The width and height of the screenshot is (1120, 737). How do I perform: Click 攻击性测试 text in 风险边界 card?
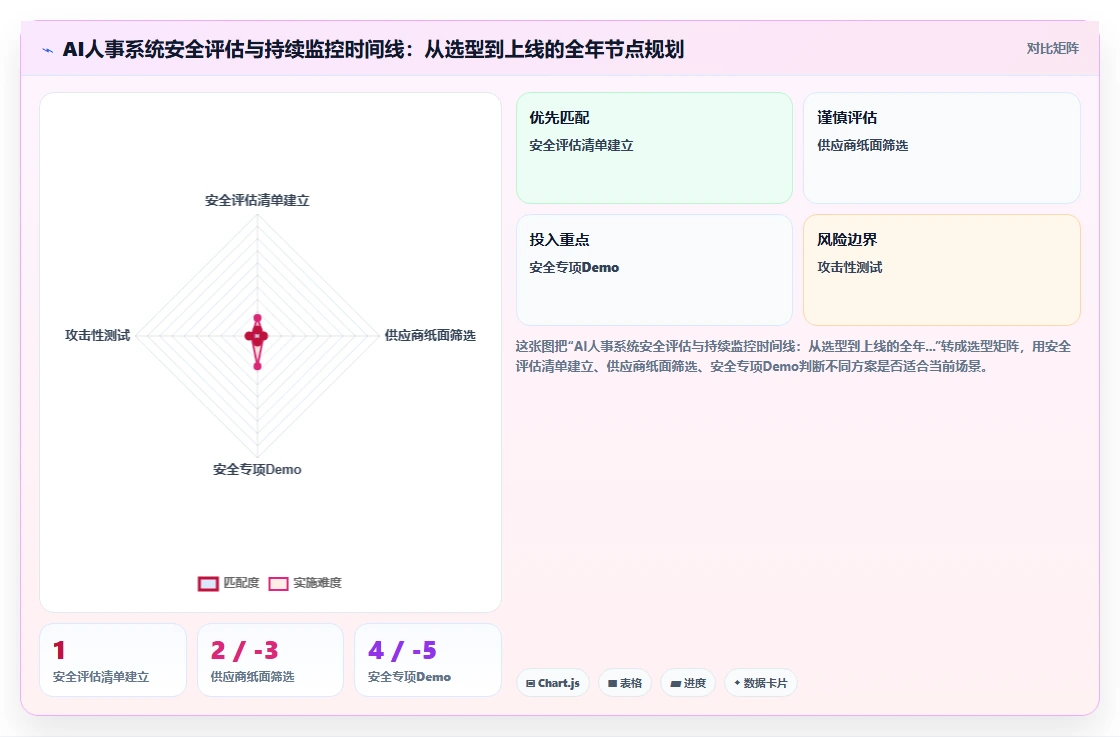(850, 267)
